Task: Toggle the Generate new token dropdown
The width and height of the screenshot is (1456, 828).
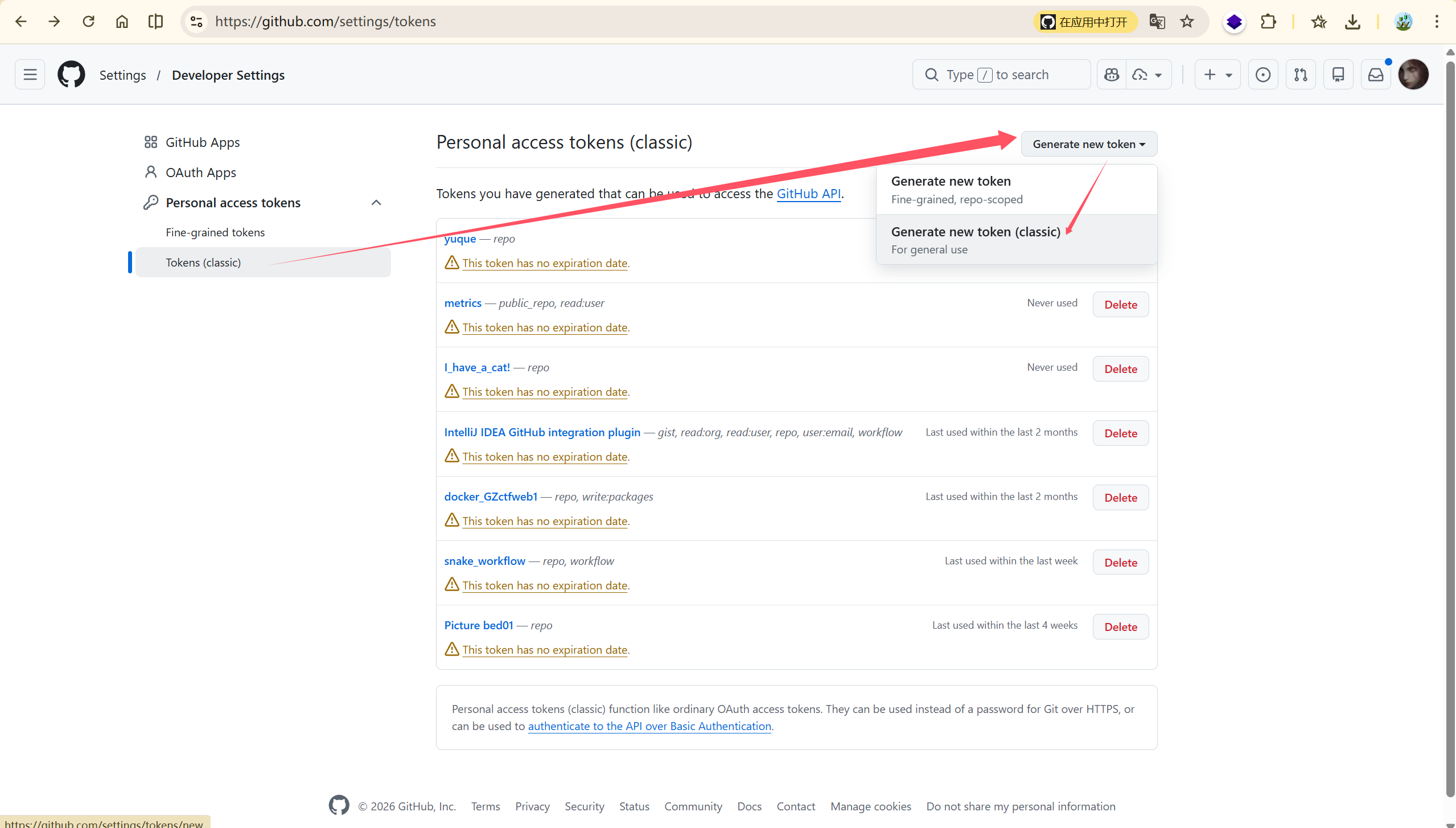Action: tap(1088, 144)
